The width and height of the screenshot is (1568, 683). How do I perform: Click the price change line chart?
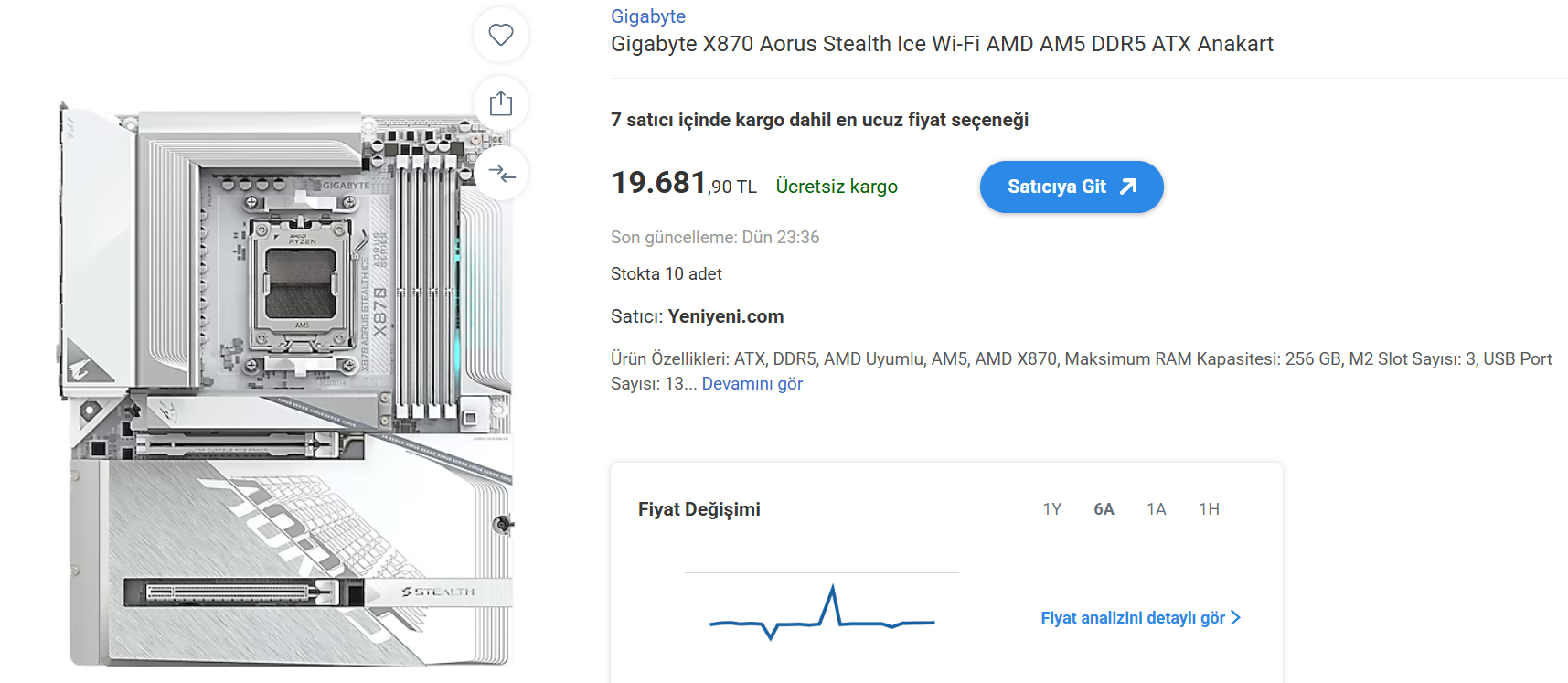(822, 614)
